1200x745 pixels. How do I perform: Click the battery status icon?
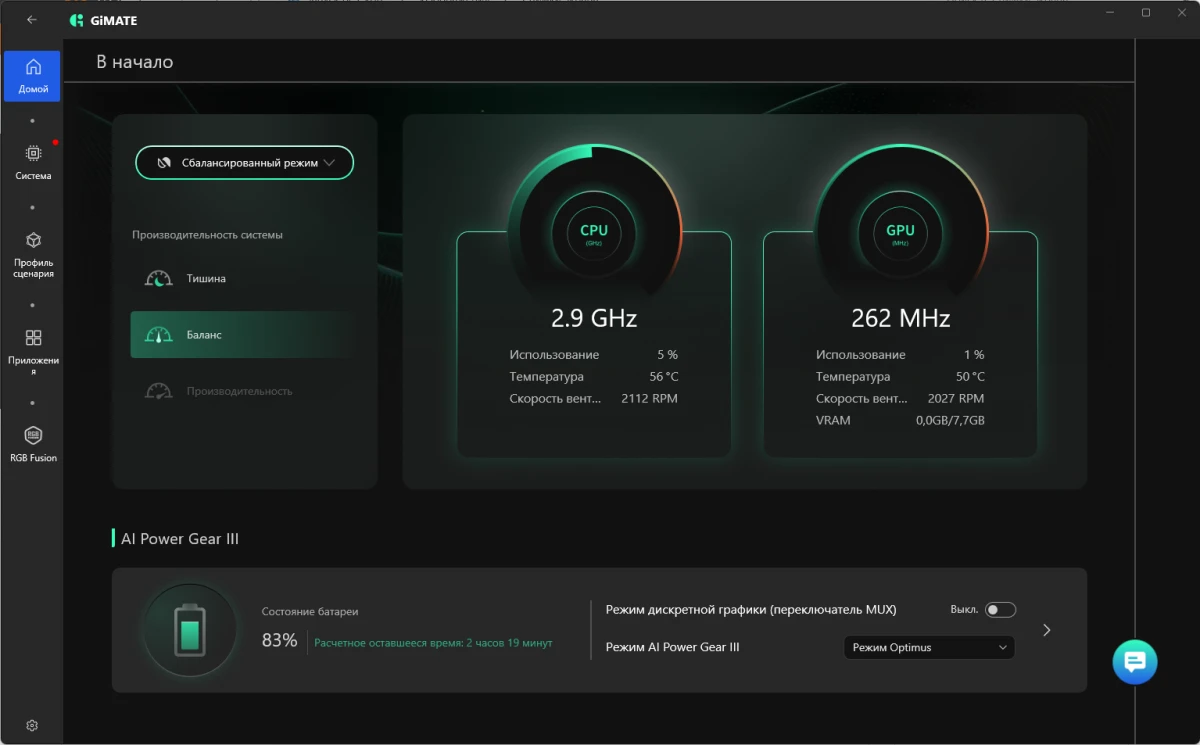coord(190,630)
